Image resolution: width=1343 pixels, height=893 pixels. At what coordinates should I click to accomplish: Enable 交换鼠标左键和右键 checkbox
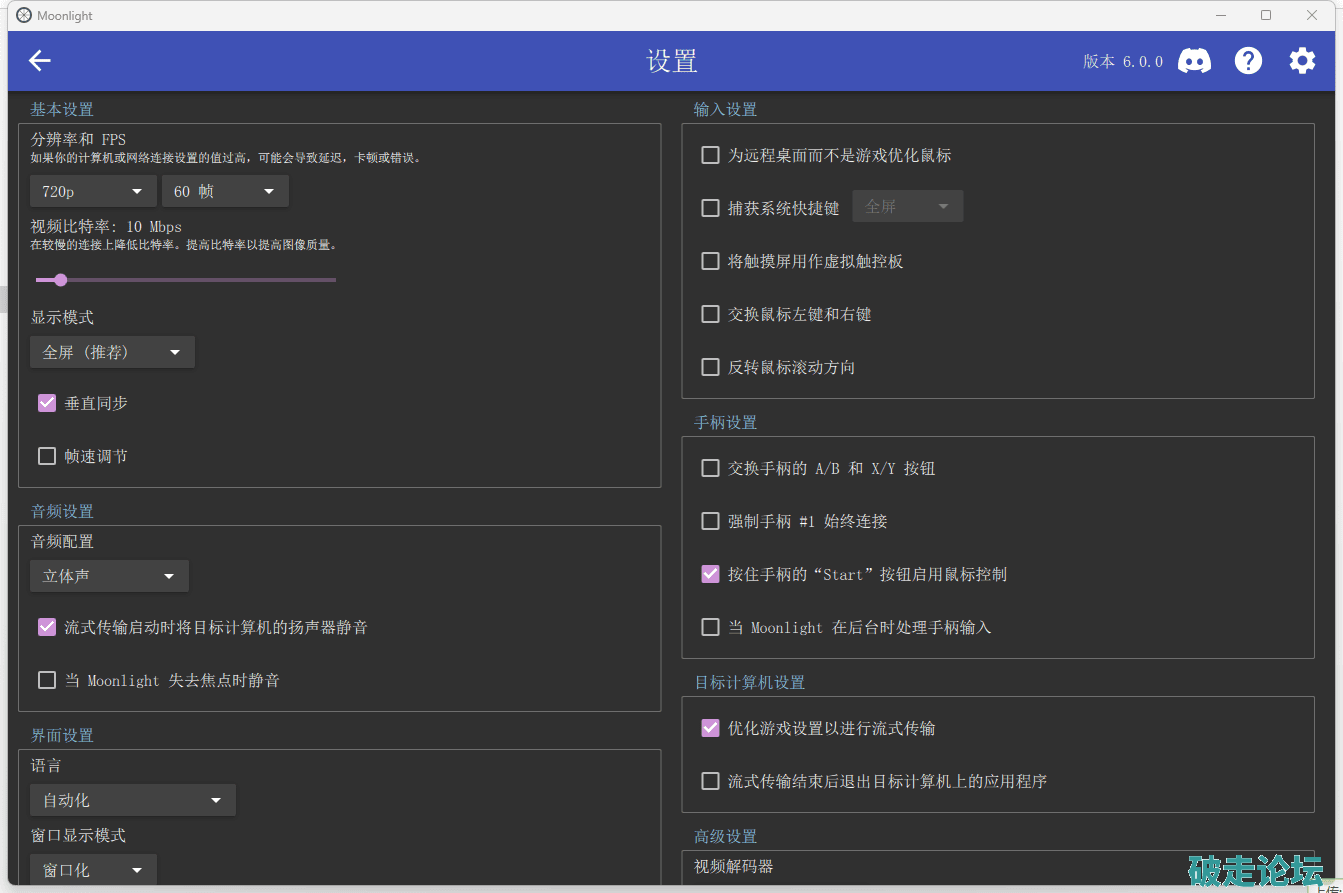[x=710, y=314]
